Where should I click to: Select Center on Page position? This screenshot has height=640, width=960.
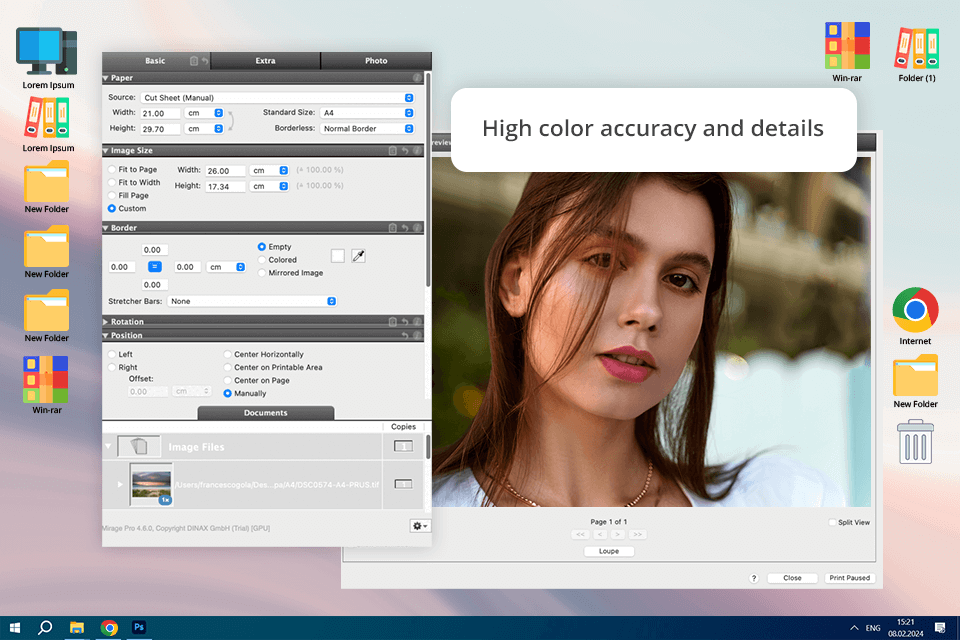tap(228, 380)
